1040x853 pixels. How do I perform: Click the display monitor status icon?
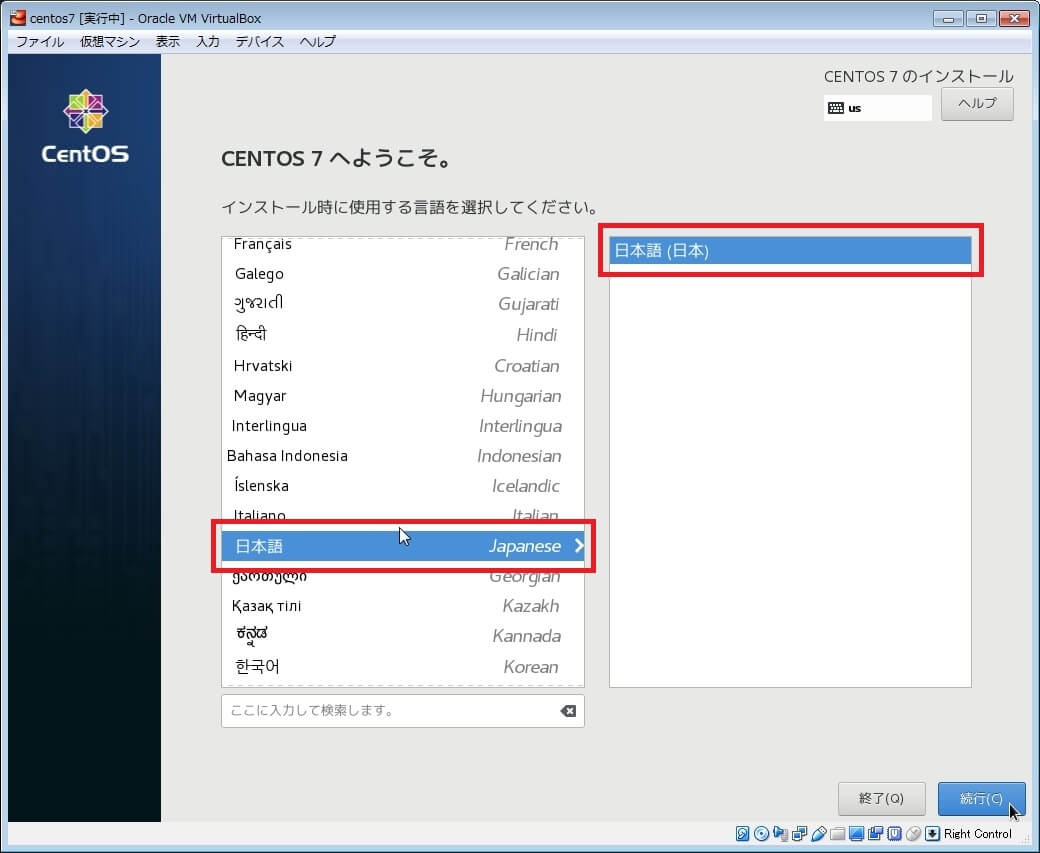(x=856, y=834)
